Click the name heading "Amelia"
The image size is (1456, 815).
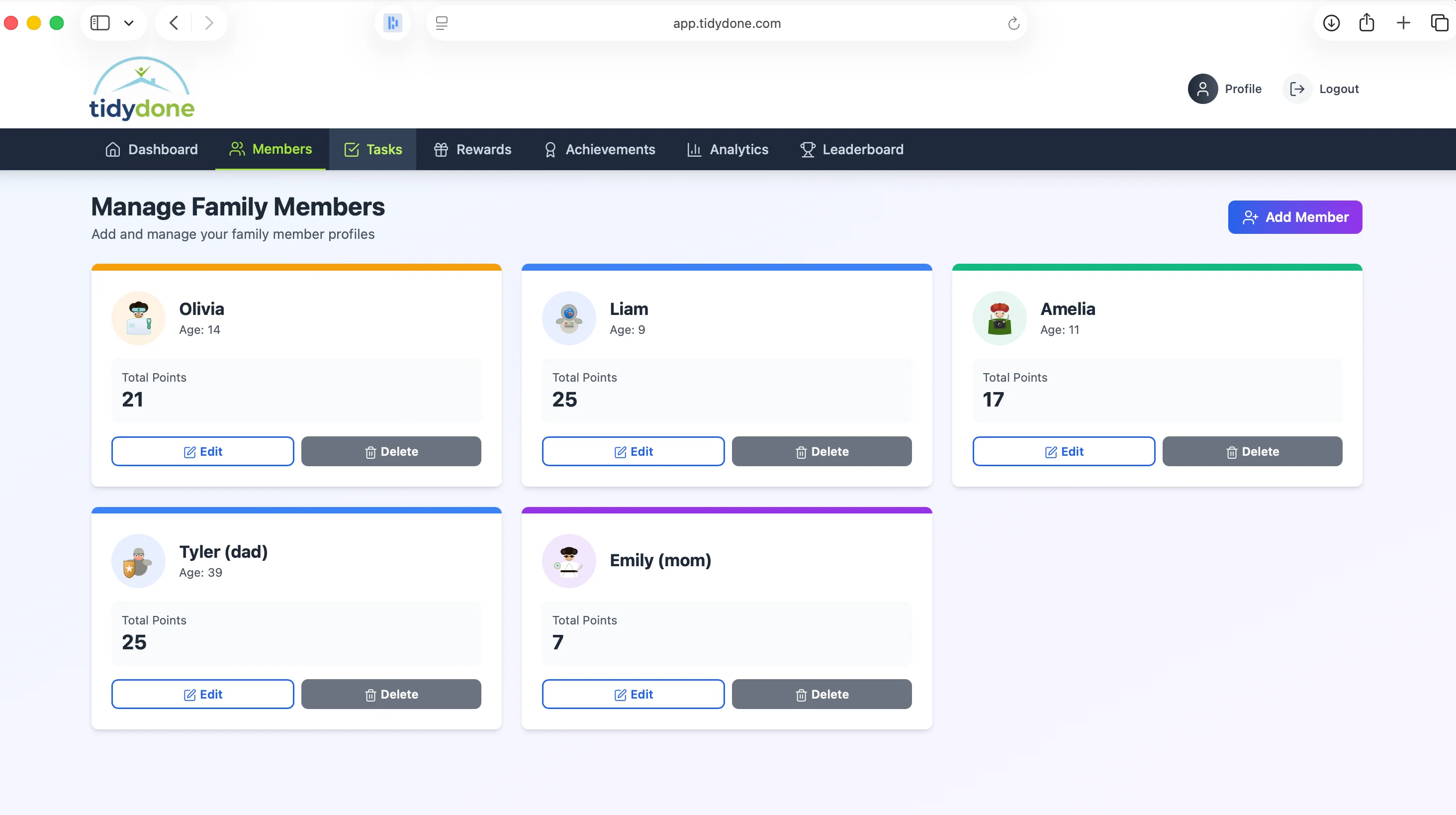coord(1068,309)
